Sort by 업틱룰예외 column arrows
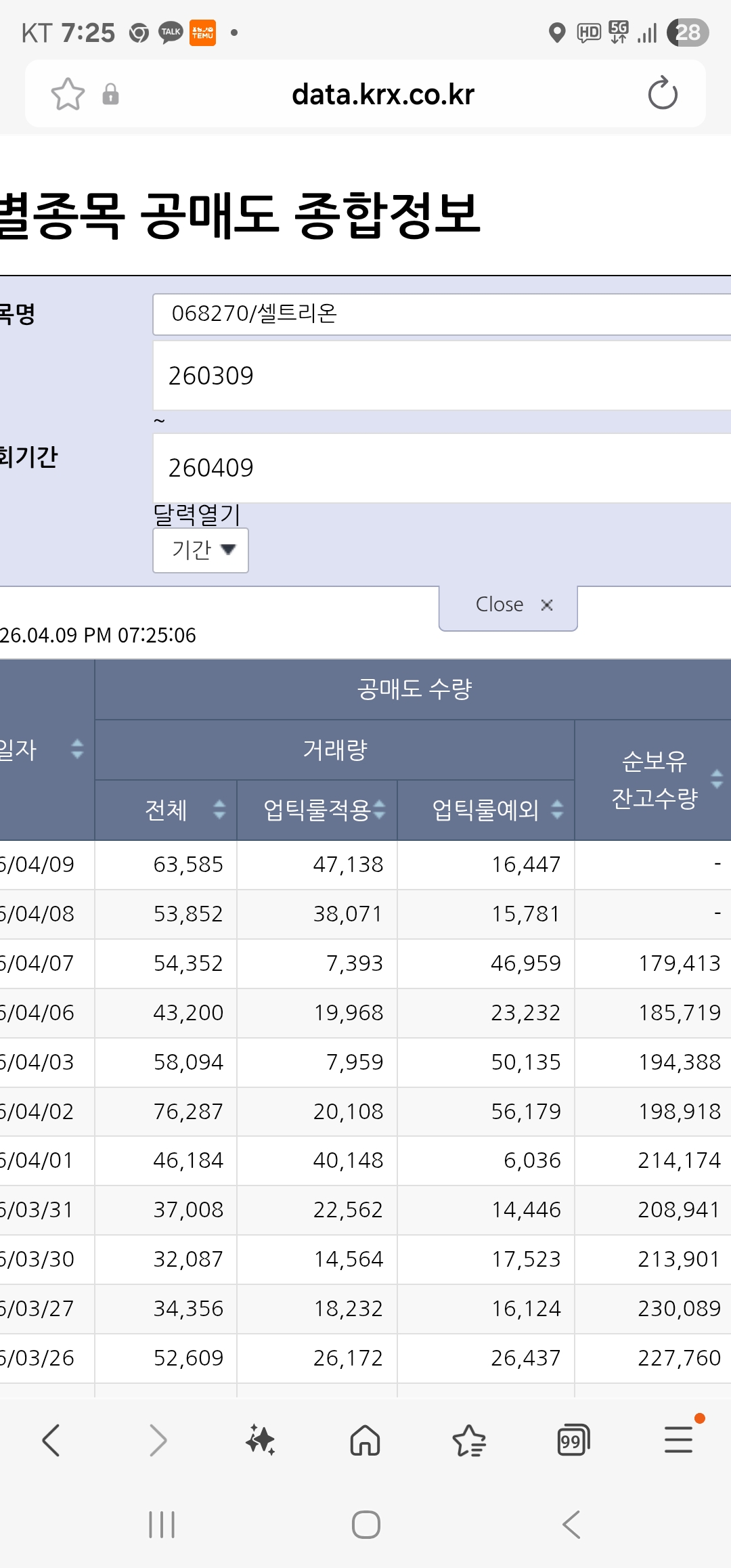This screenshot has height=1568, width=731. pyautogui.click(x=557, y=810)
